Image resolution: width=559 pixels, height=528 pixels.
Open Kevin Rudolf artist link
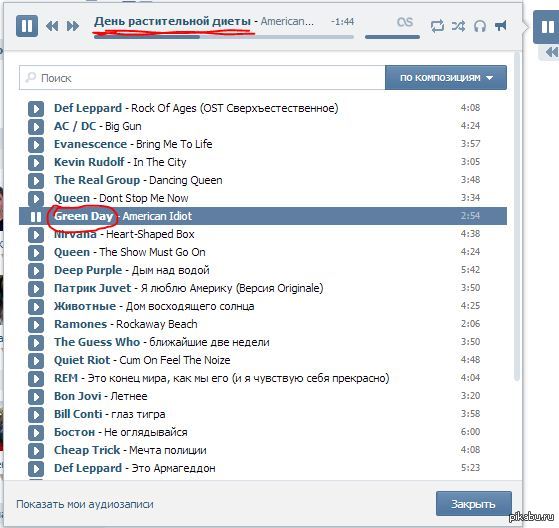[x=89, y=162]
